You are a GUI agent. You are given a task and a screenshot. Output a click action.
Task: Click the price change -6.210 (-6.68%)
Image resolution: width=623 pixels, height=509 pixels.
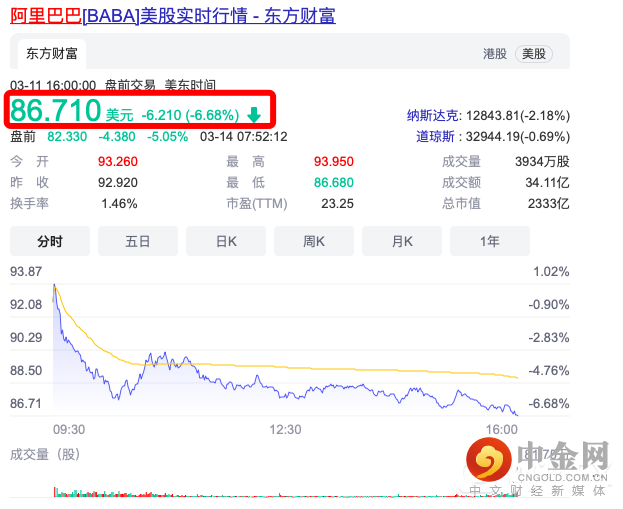(x=190, y=115)
